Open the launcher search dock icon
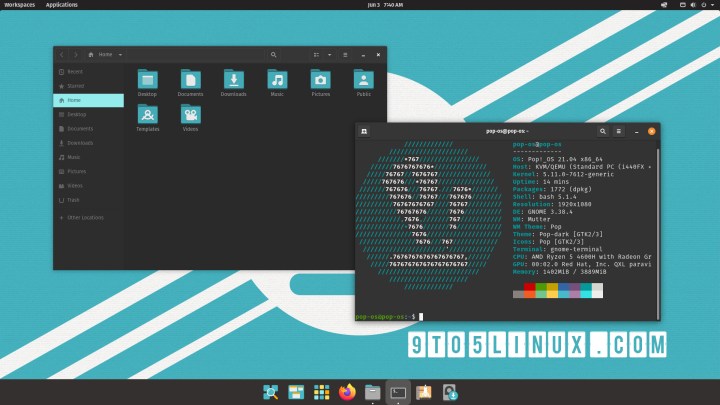 270,392
